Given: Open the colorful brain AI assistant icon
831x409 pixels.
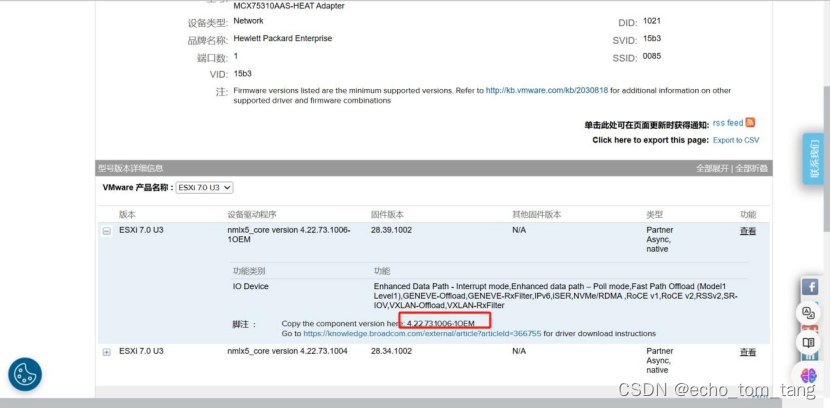Looking at the screenshot, I should click(808, 376).
